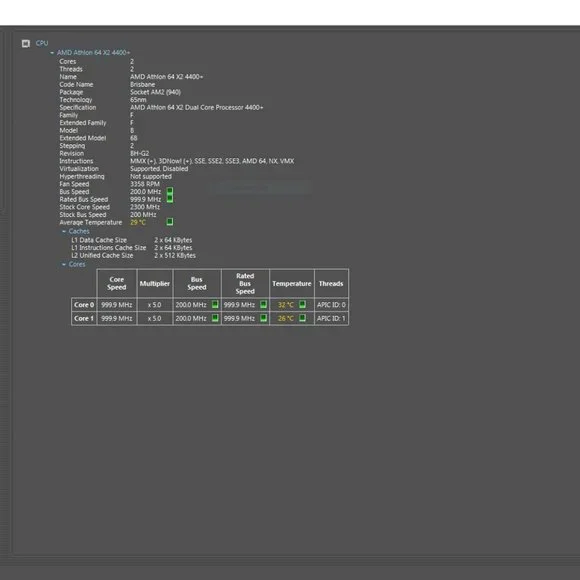Toggle Core 0 Temperature graph indicator
Screen dimensions: 580x580
pyautogui.click(x=302, y=304)
